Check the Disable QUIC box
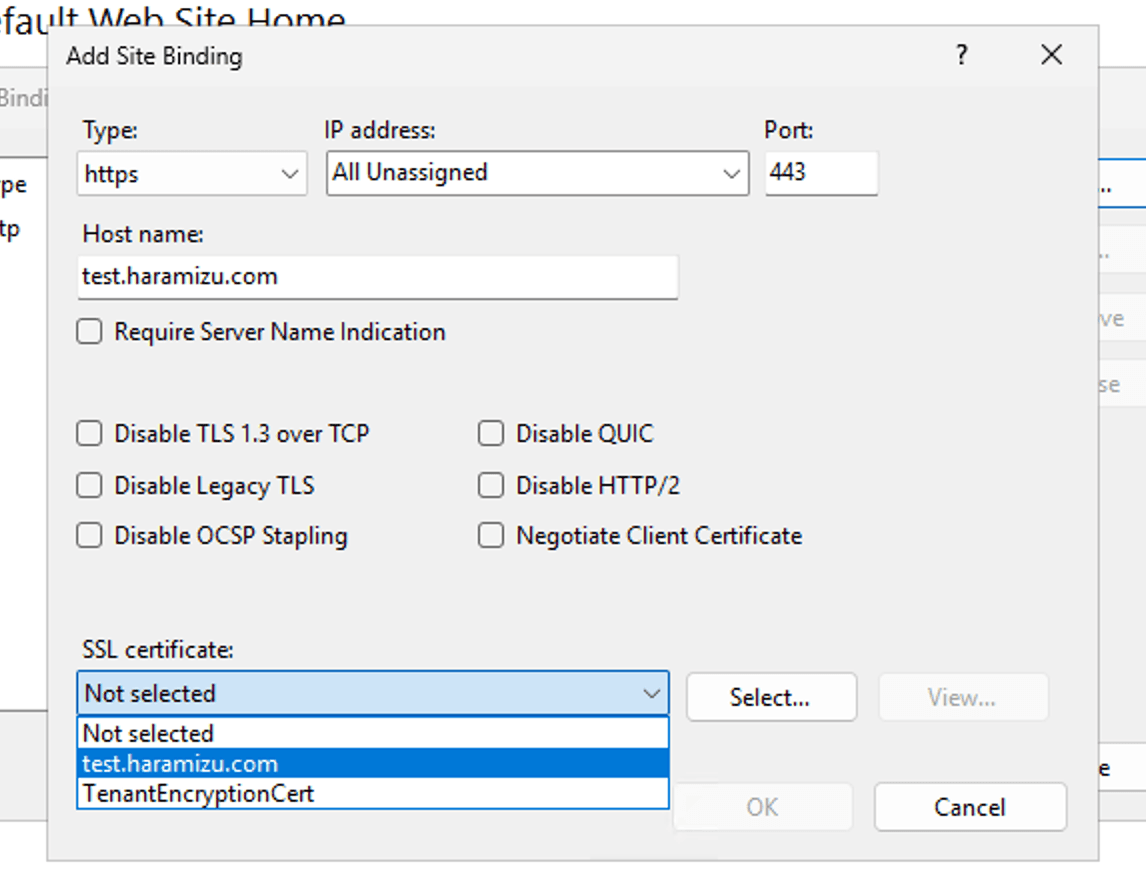 pos(491,434)
